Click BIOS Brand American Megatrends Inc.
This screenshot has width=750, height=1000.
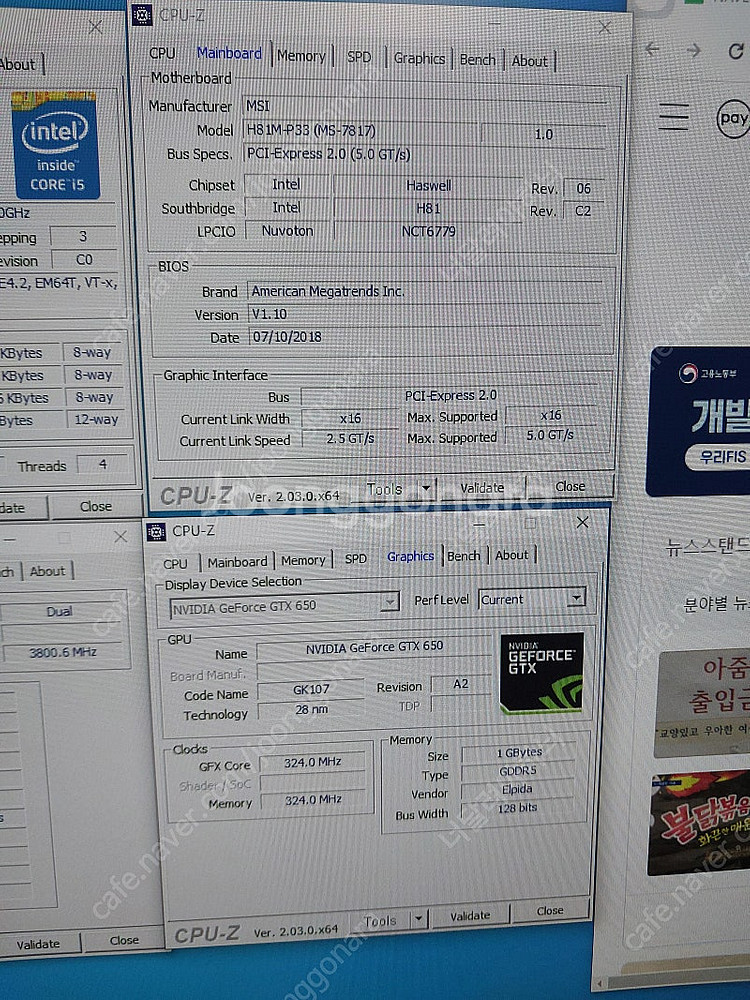(425, 291)
